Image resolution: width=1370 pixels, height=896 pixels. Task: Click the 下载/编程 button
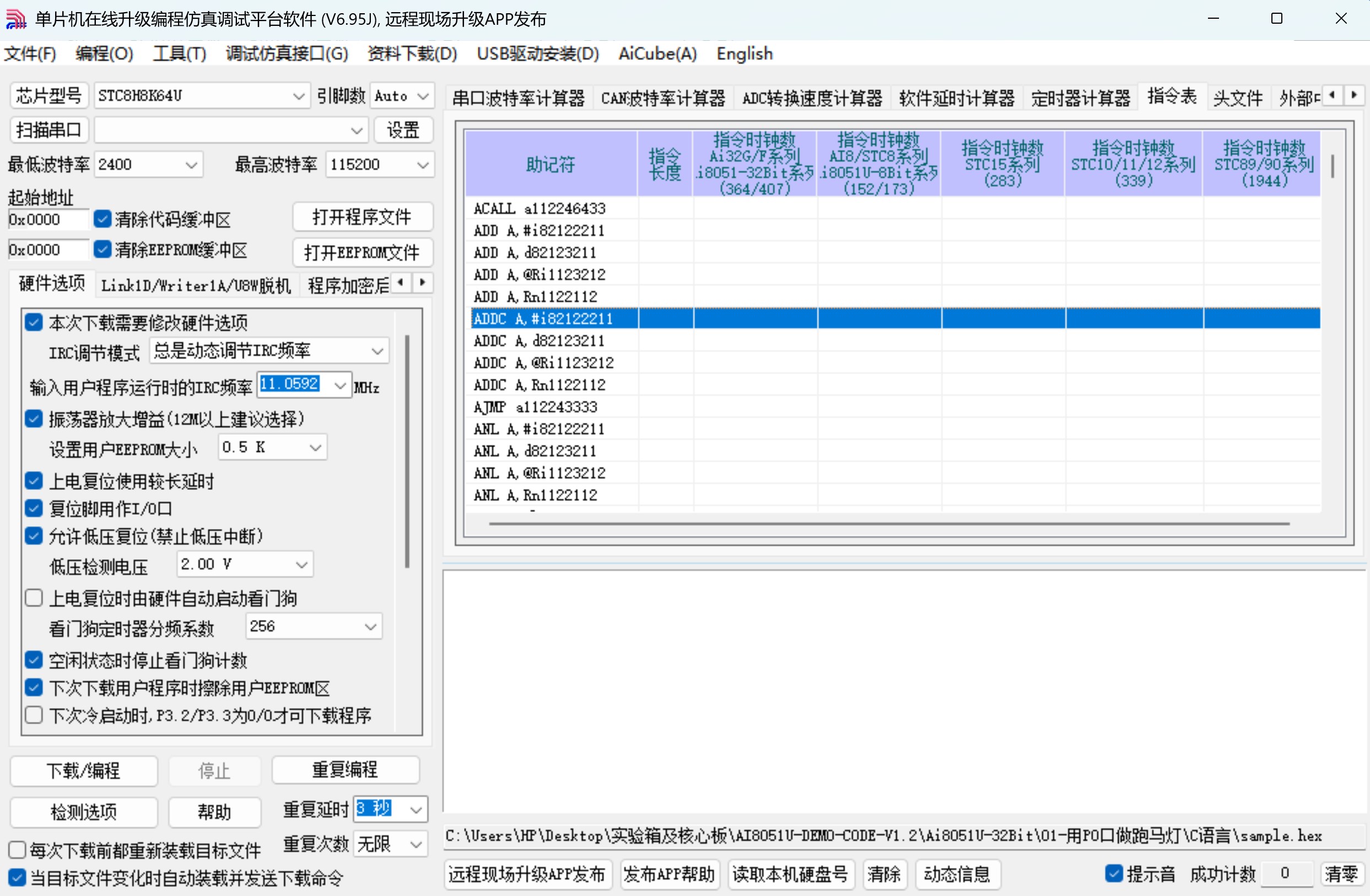(x=83, y=770)
